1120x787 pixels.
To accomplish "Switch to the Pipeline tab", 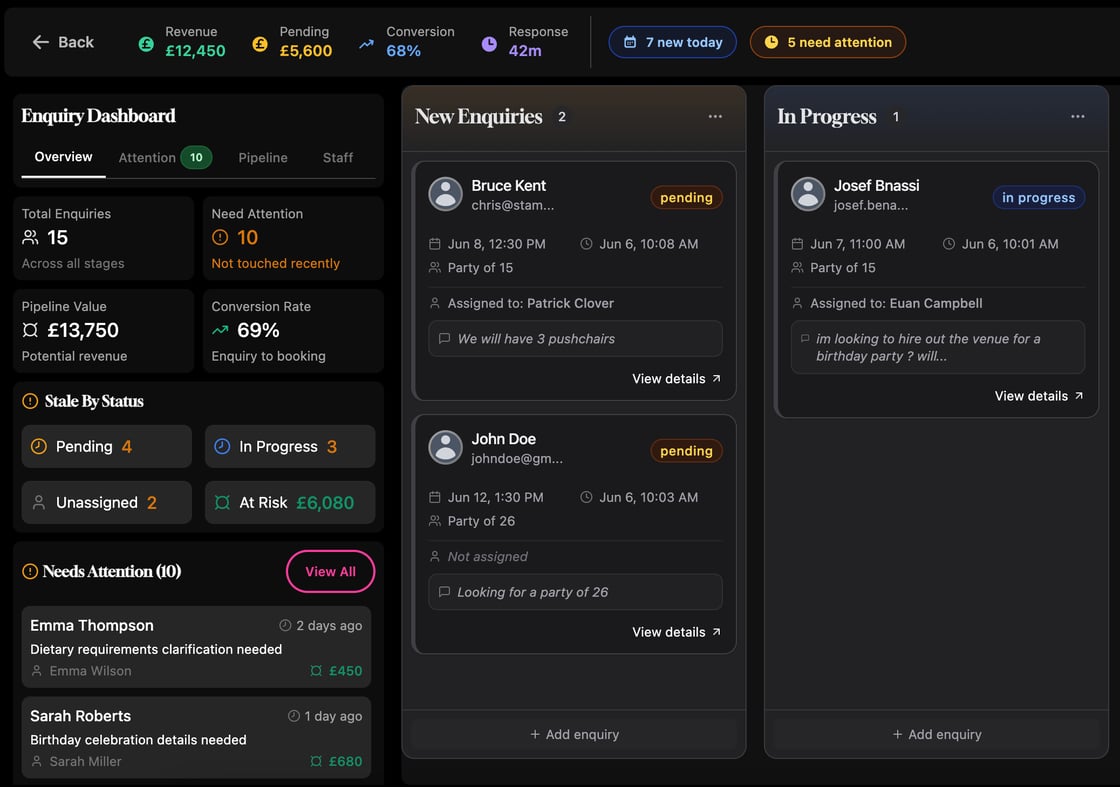I will (263, 158).
